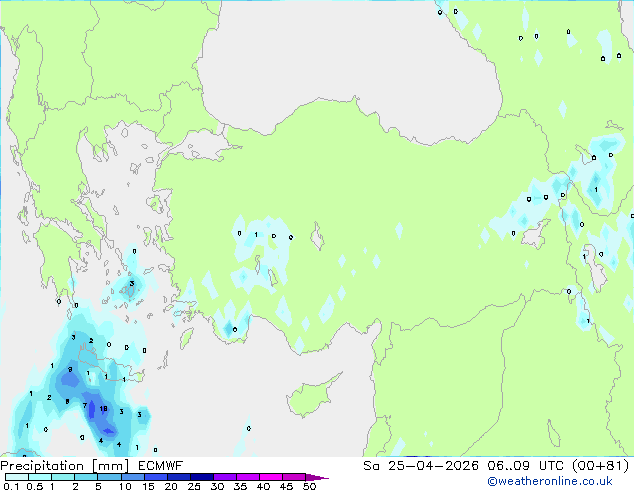The height and width of the screenshot is (490, 634).
Task: Click the 25–30 mm navy legend swatch
Action: coord(202,477)
